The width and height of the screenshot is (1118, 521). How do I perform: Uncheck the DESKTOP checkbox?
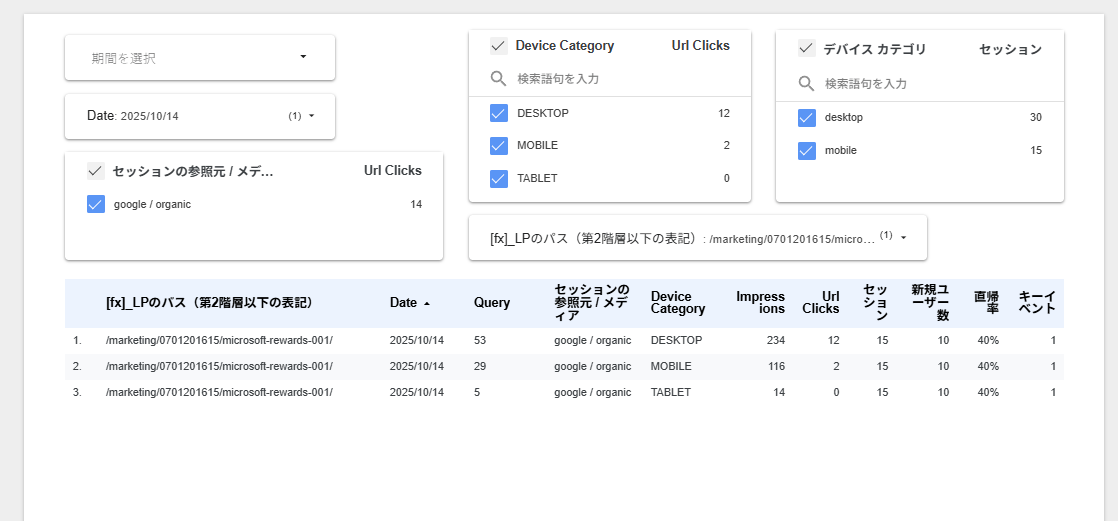[498, 113]
